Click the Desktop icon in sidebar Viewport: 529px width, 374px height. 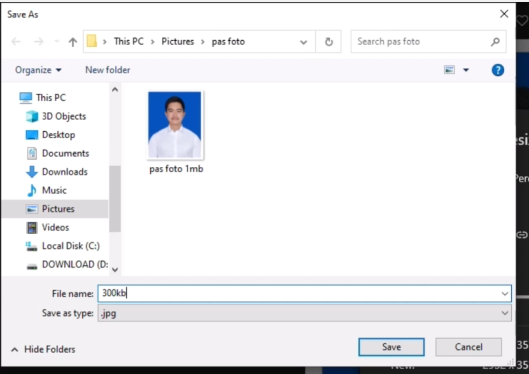pyautogui.click(x=32, y=135)
